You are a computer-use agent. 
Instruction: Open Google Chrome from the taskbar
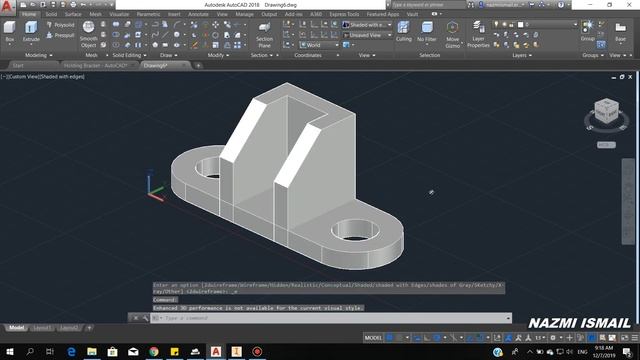pos(154,351)
